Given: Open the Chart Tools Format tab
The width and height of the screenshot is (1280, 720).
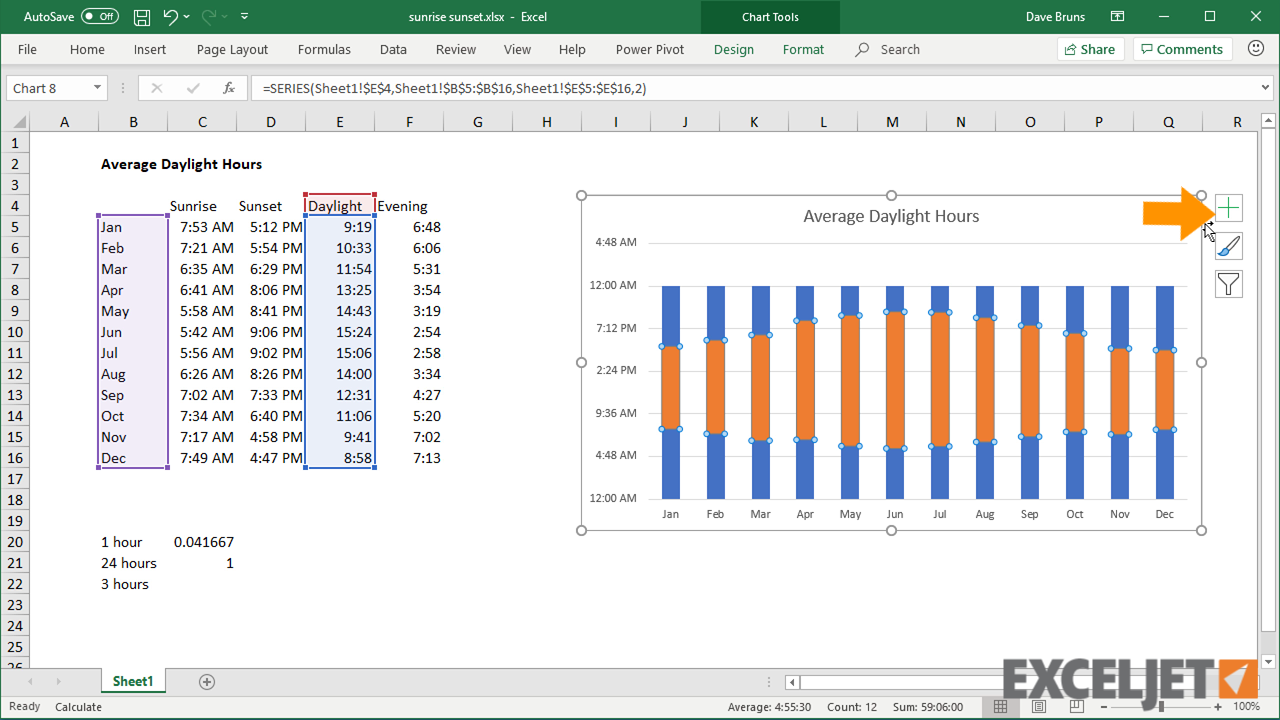Looking at the screenshot, I should point(803,49).
